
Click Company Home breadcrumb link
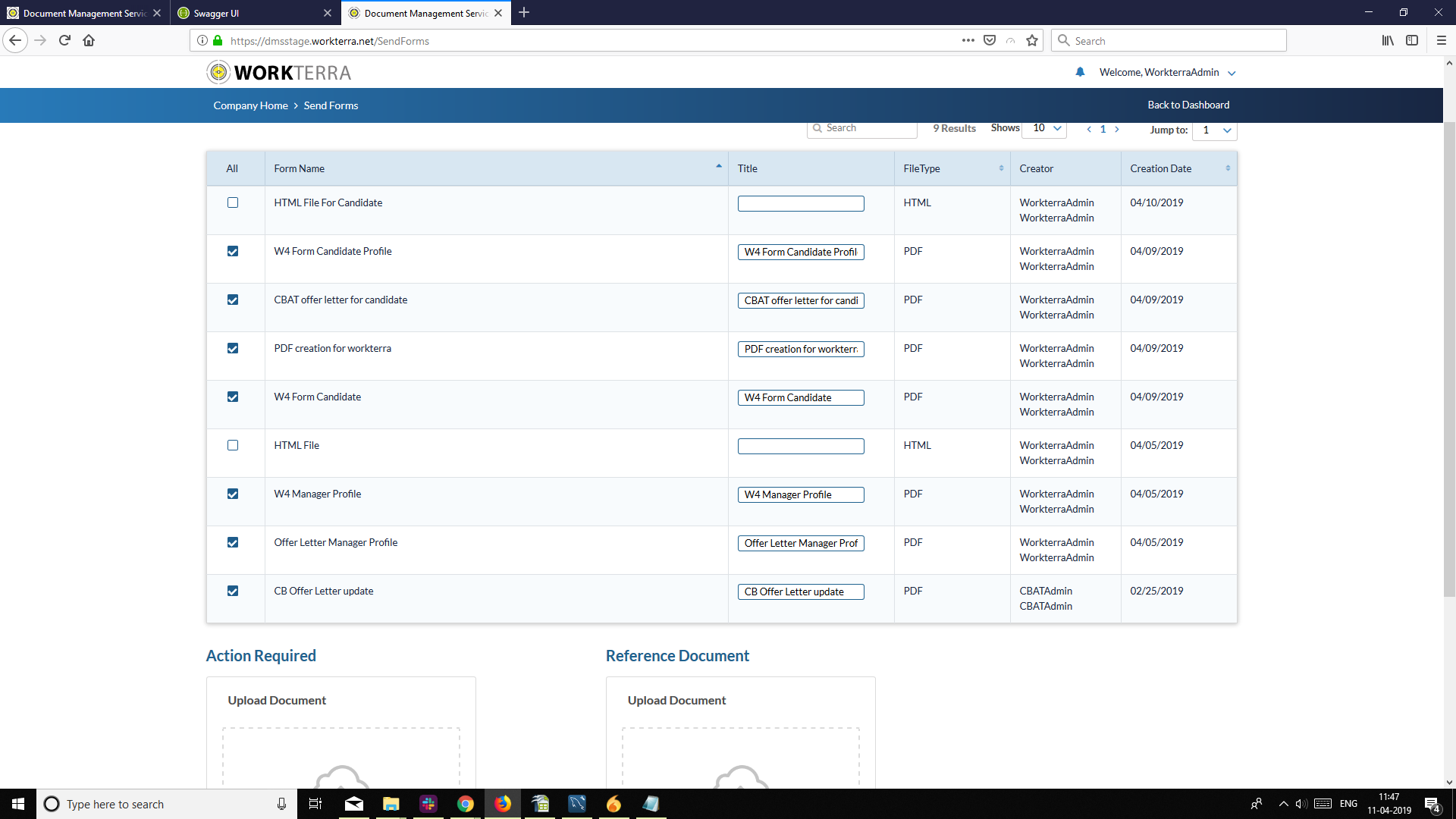point(250,106)
